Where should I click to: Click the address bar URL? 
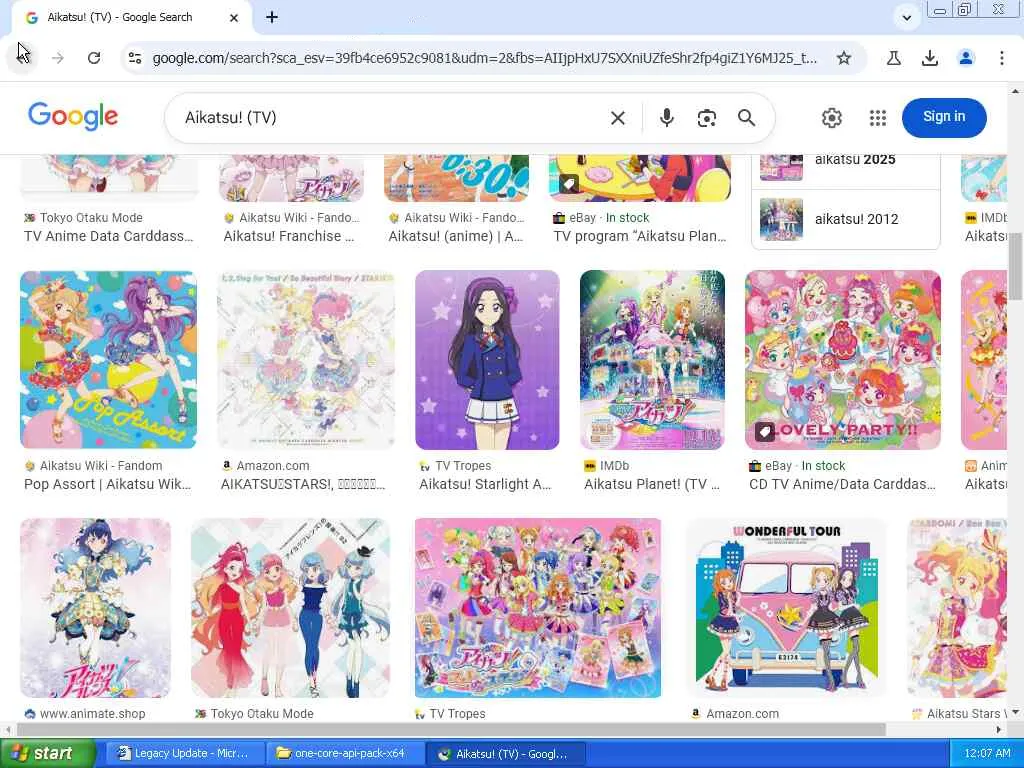pyautogui.click(x=484, y=58)
